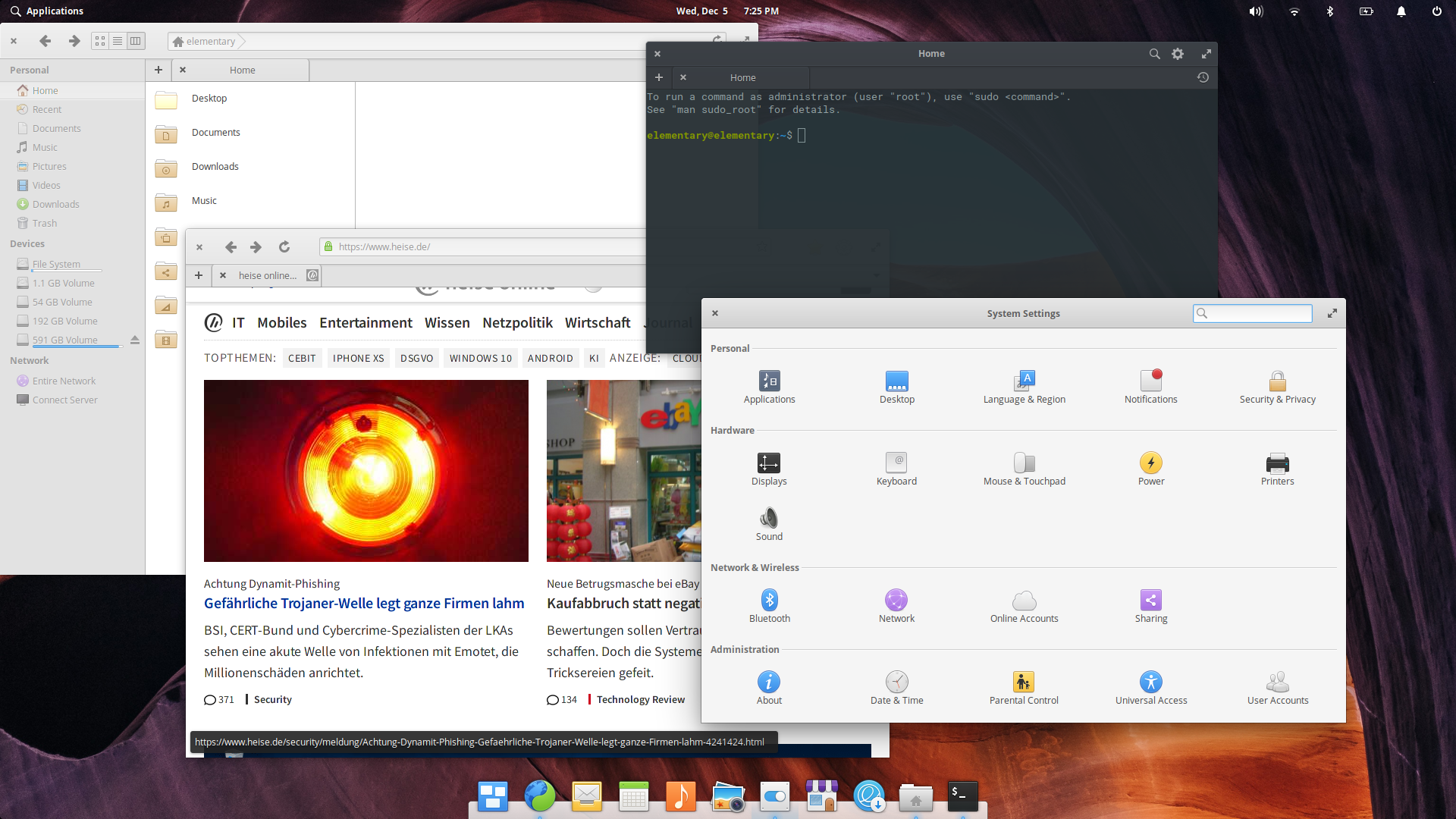This screenshot has width=1456, height=819.
Task: Open Mouse & Touchpad settings
Action: click(x=1024, y=469)
